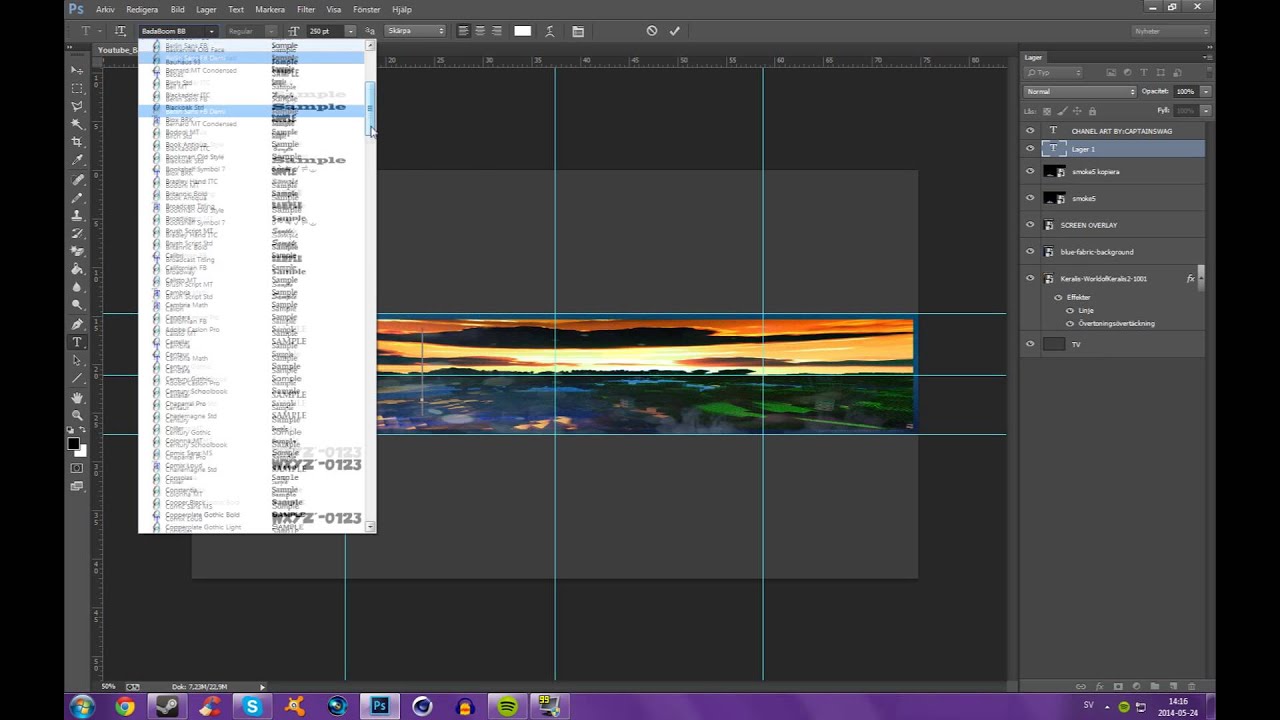Select the Pen tool
This screenshot has width=1280, height=720.
[x=77, y=324]
